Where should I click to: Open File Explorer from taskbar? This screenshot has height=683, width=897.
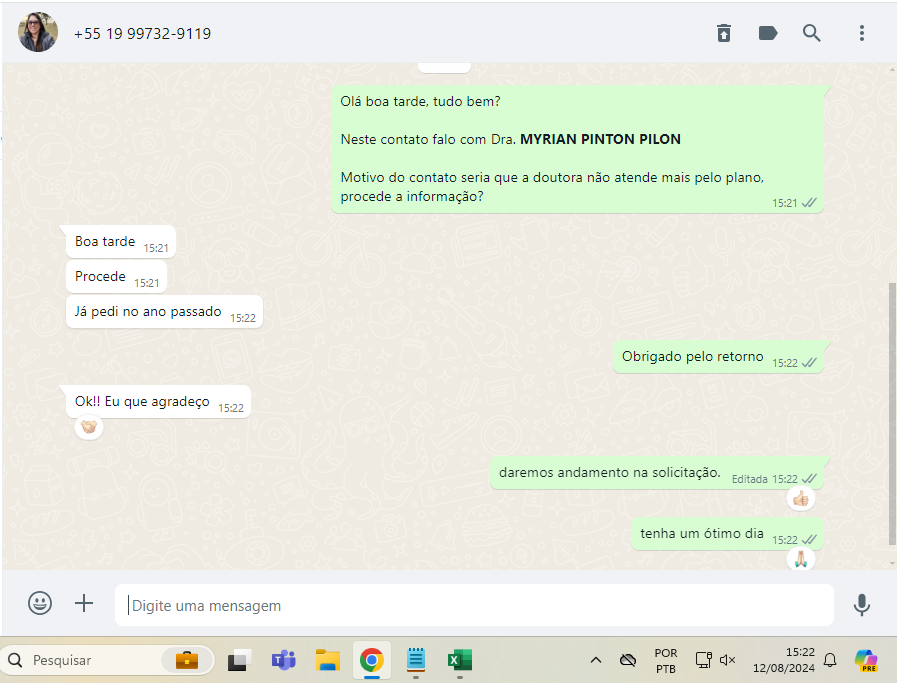coord(327,660)
